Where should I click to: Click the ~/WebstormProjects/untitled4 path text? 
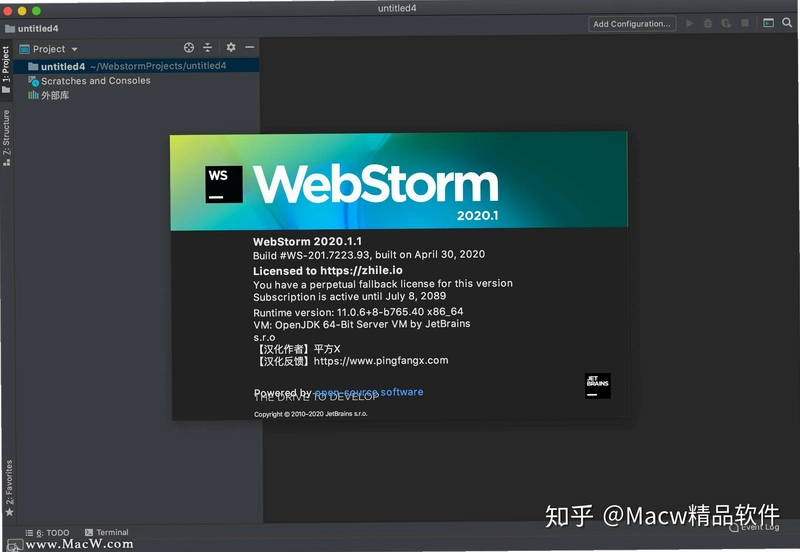[x=158, y=66]
